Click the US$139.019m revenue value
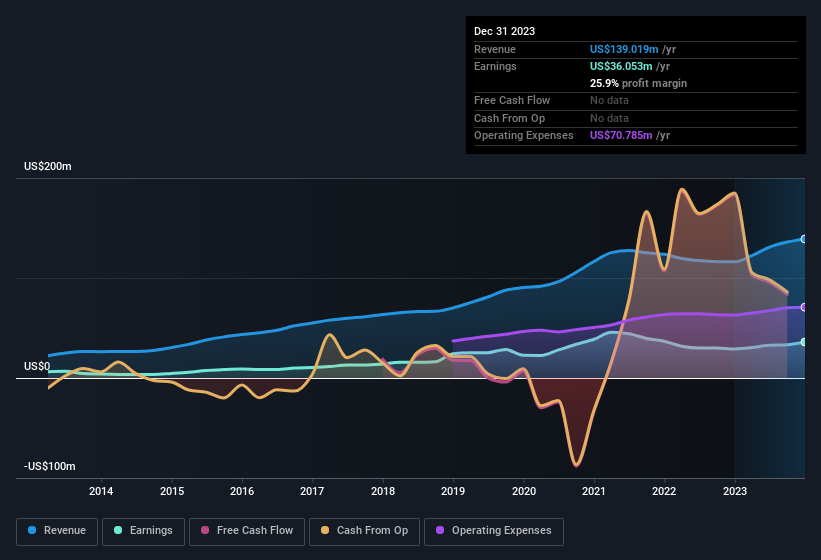 click(x=624, y=49)
